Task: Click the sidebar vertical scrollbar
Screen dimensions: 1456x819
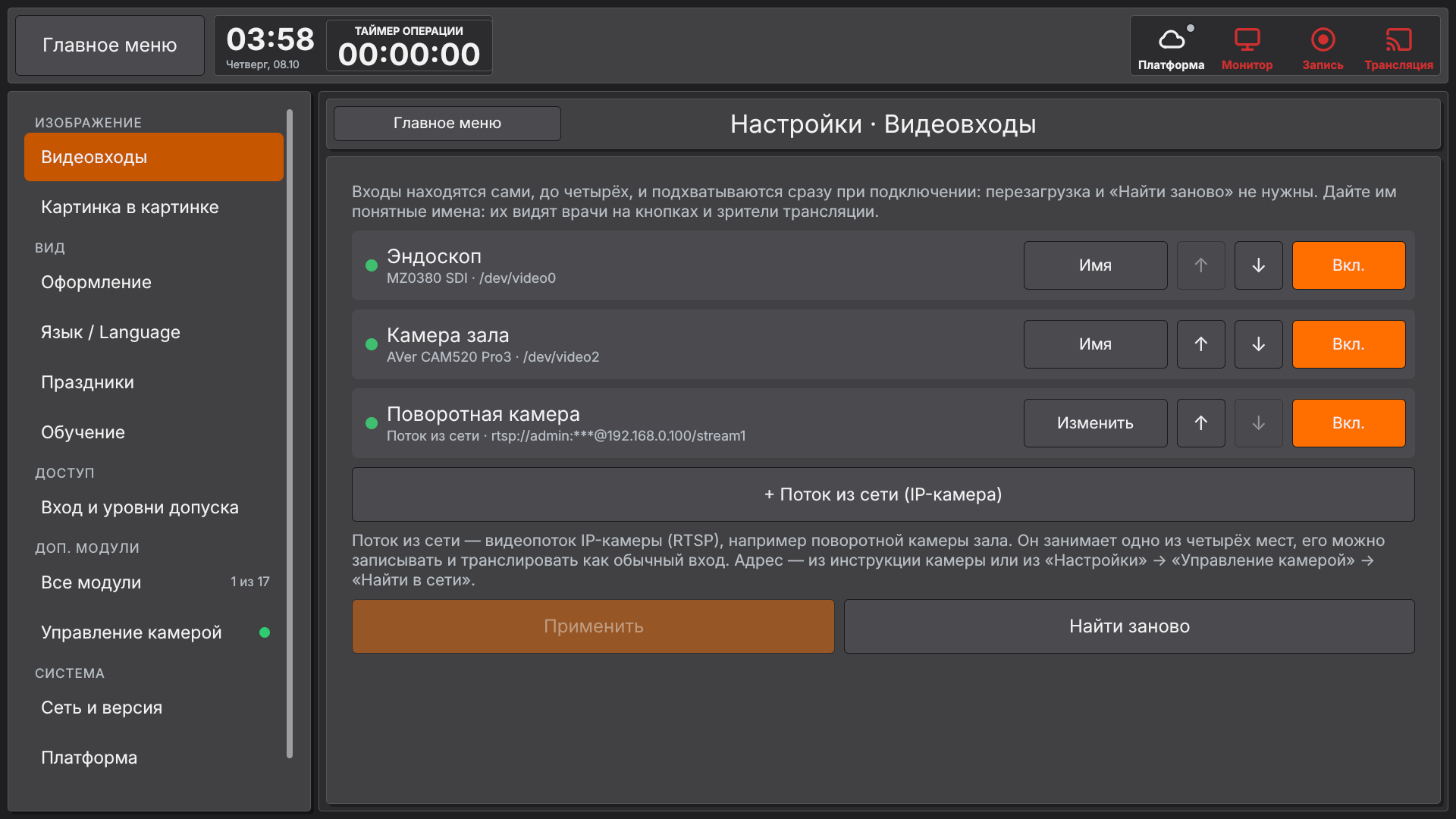Action: (x=290, y=433)
